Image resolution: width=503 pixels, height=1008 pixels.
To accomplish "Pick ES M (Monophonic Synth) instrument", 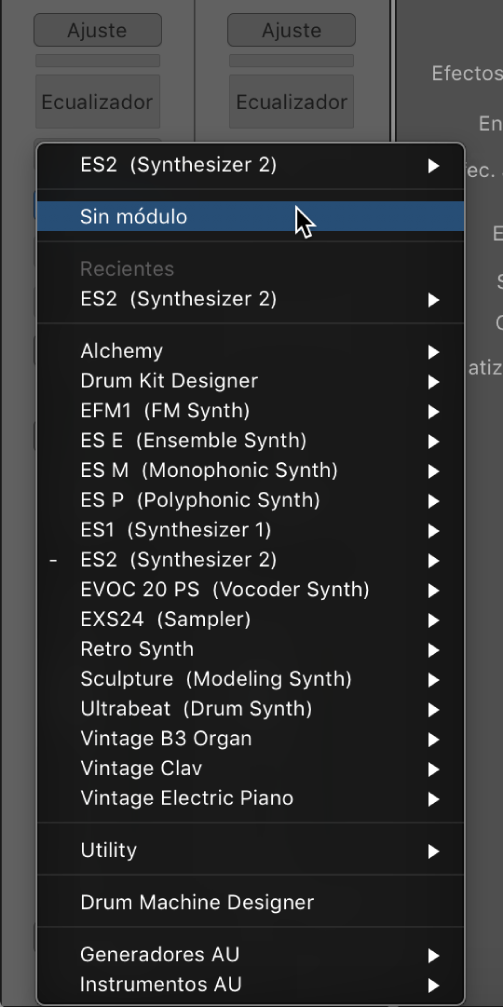I will coord(250,470).
